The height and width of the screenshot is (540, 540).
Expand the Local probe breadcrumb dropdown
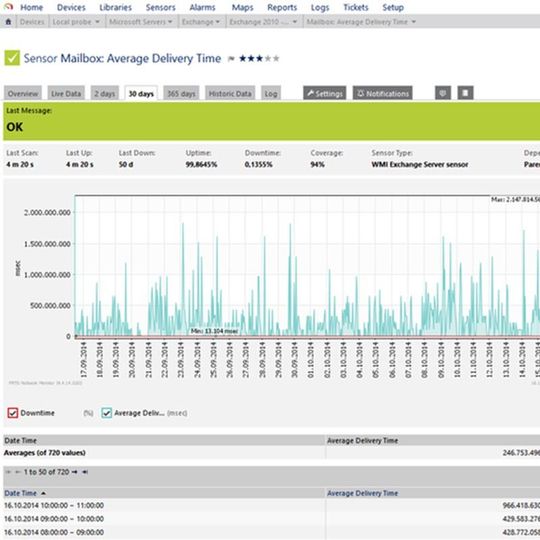pos(97,22)
